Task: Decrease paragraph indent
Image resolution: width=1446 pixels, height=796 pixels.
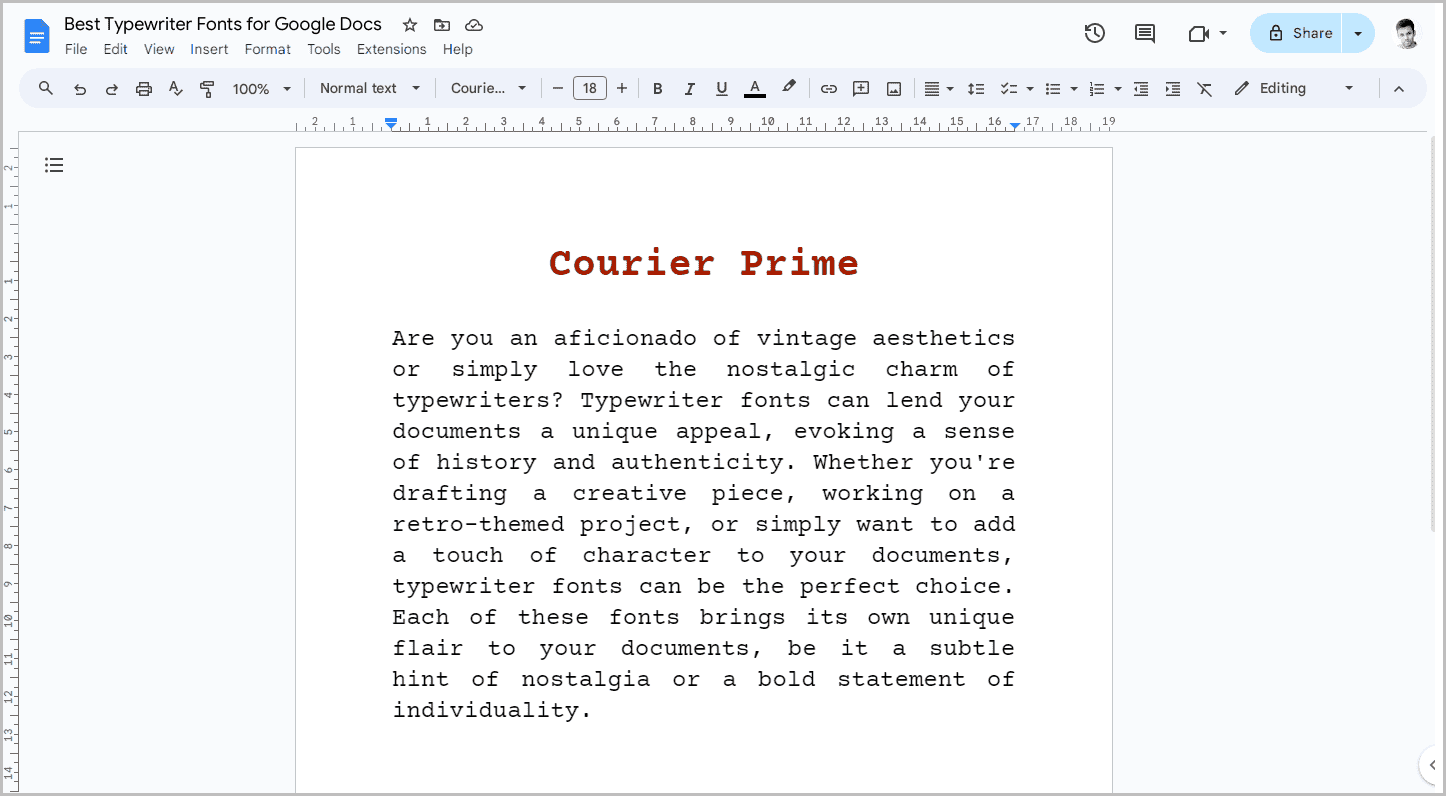Action: tap(1141, 89)
